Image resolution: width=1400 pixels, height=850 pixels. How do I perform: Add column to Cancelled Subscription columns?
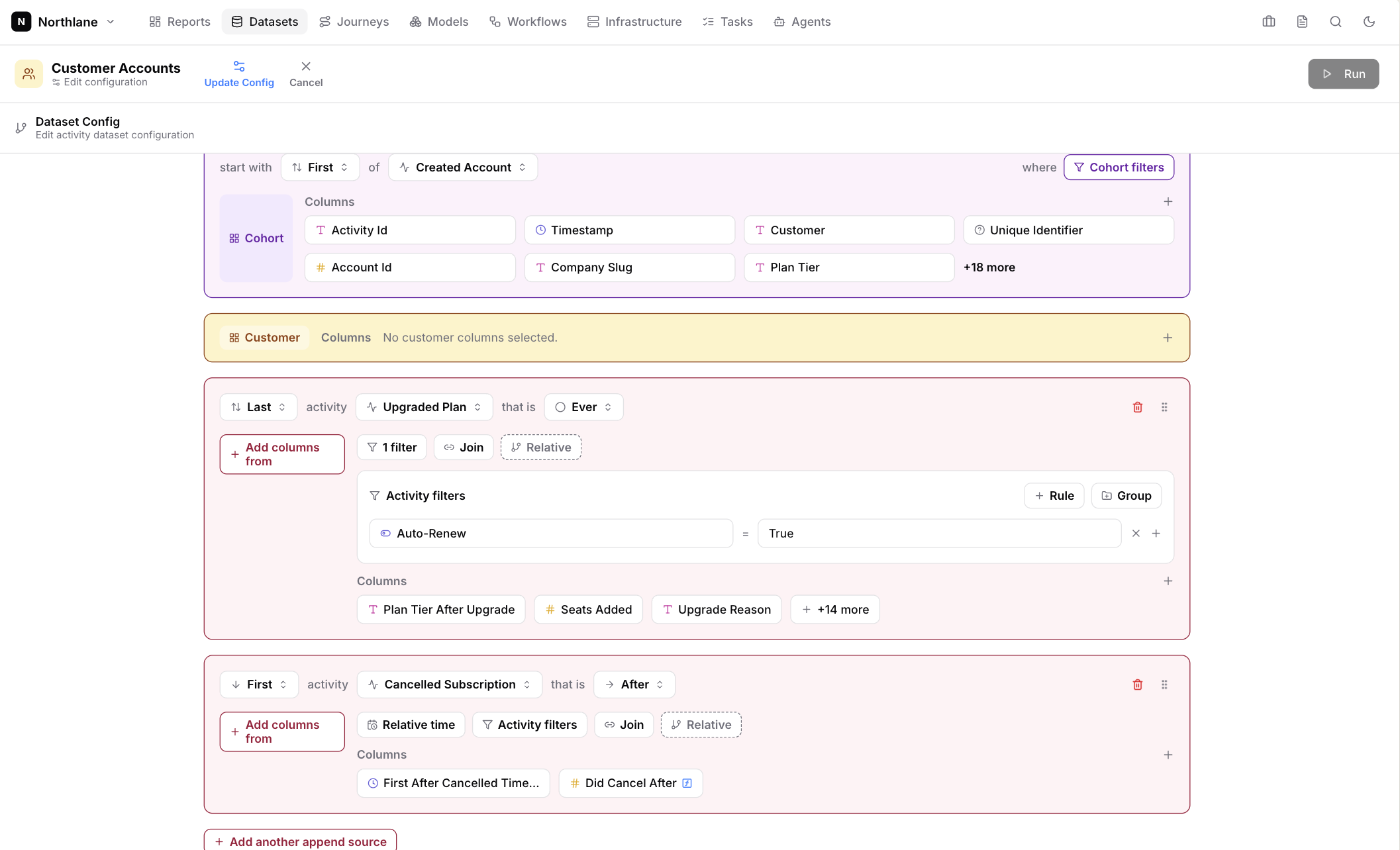[x=1168, y=755]
